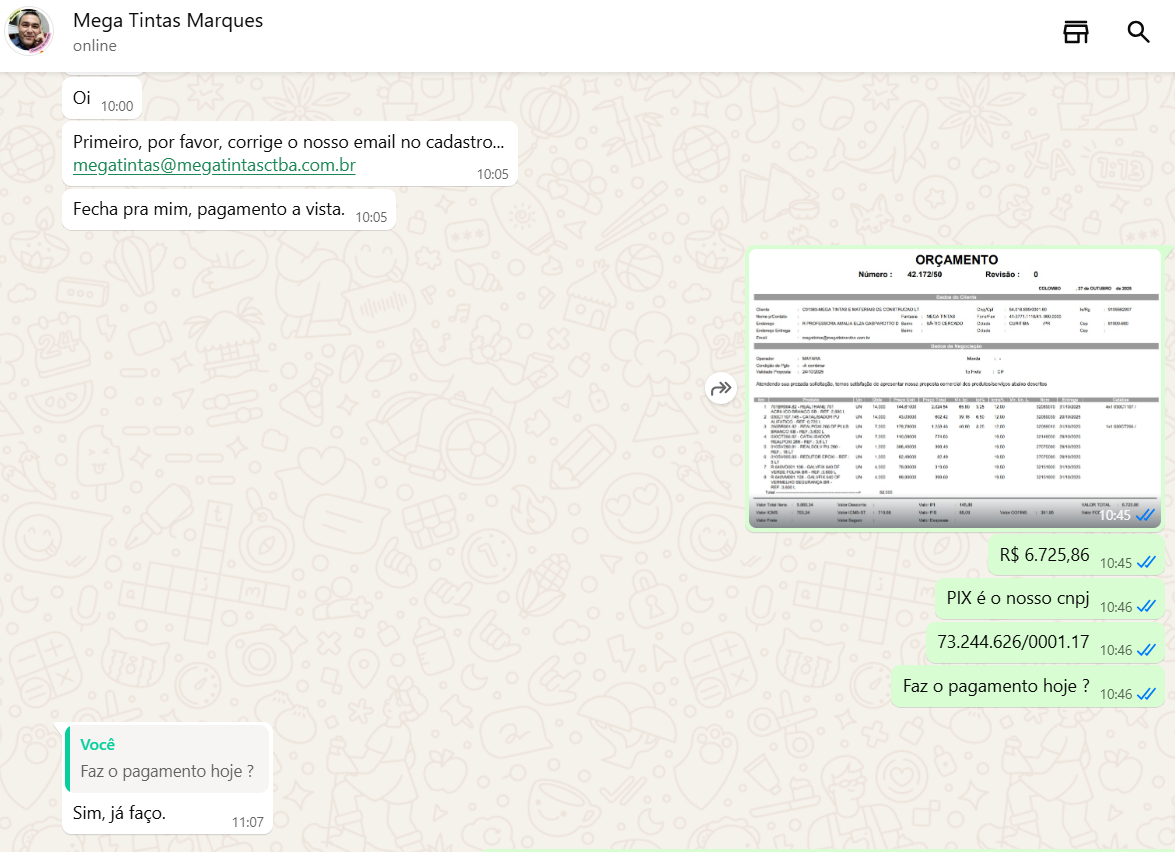Click the forward arrow beside the ORÇAMENTO image

(x=721, y=389)
